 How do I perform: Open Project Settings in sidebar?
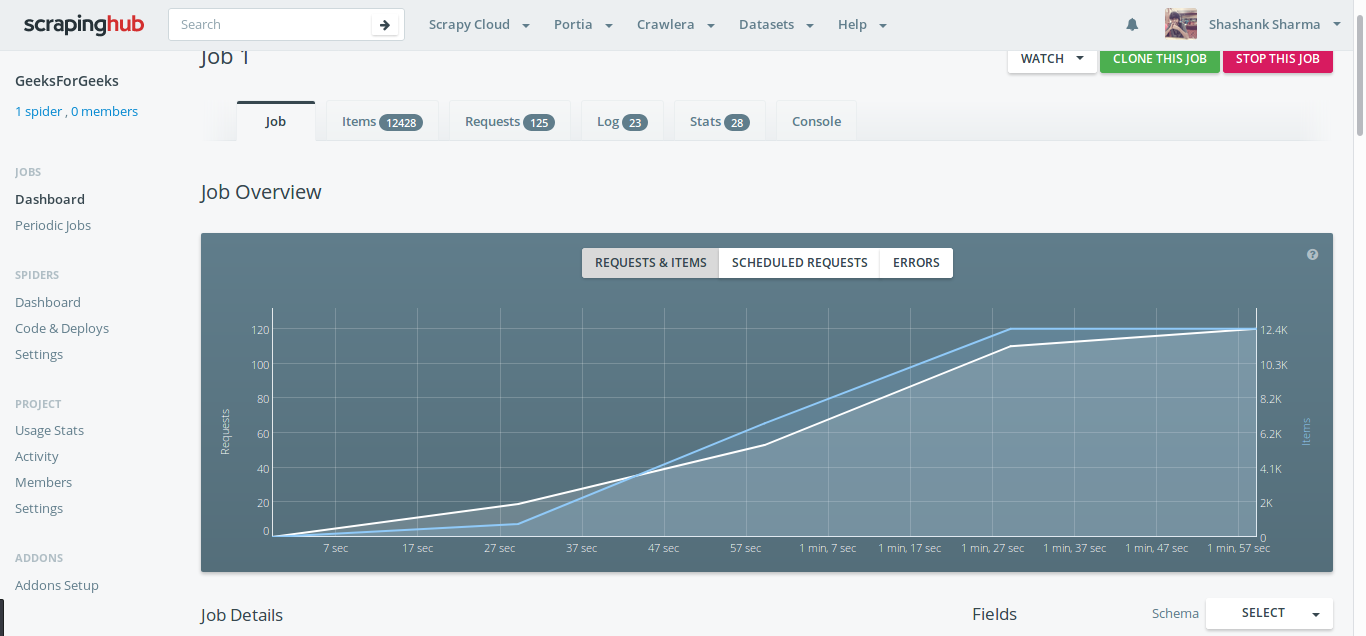tap(39, 508)
